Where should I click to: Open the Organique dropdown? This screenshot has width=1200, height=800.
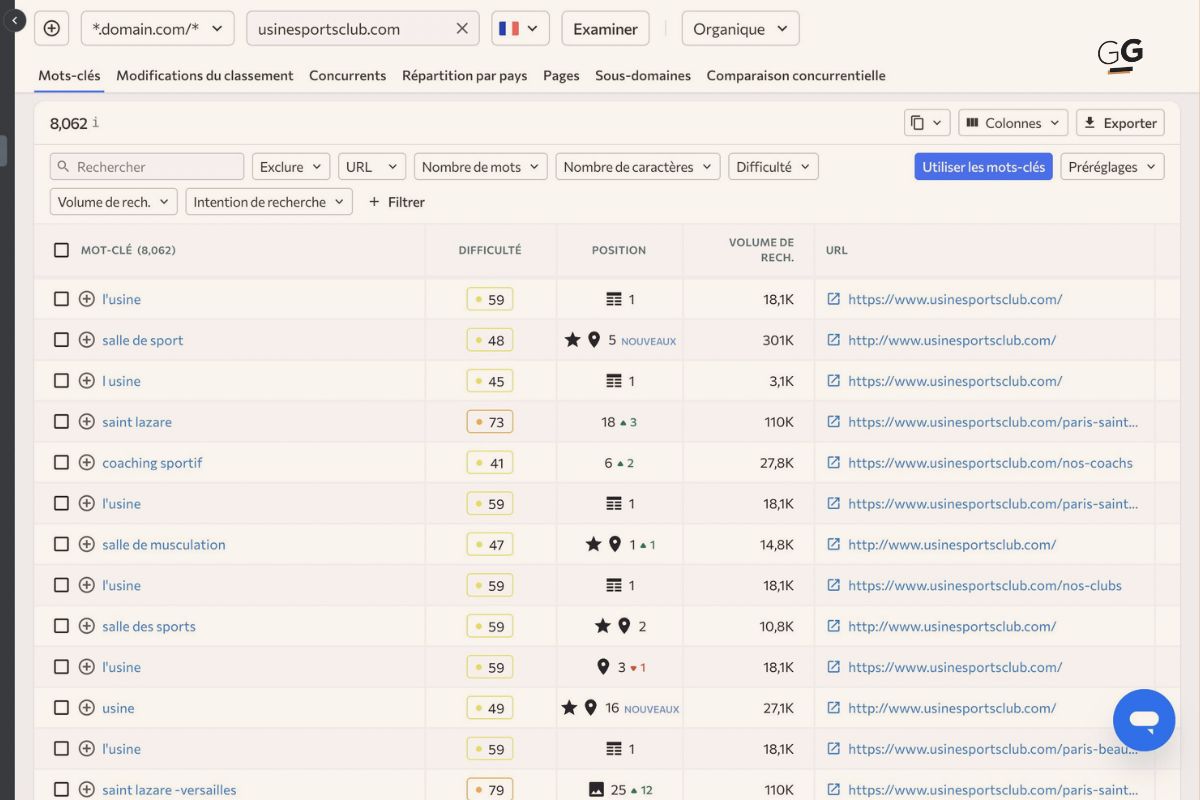click(740, 28)
